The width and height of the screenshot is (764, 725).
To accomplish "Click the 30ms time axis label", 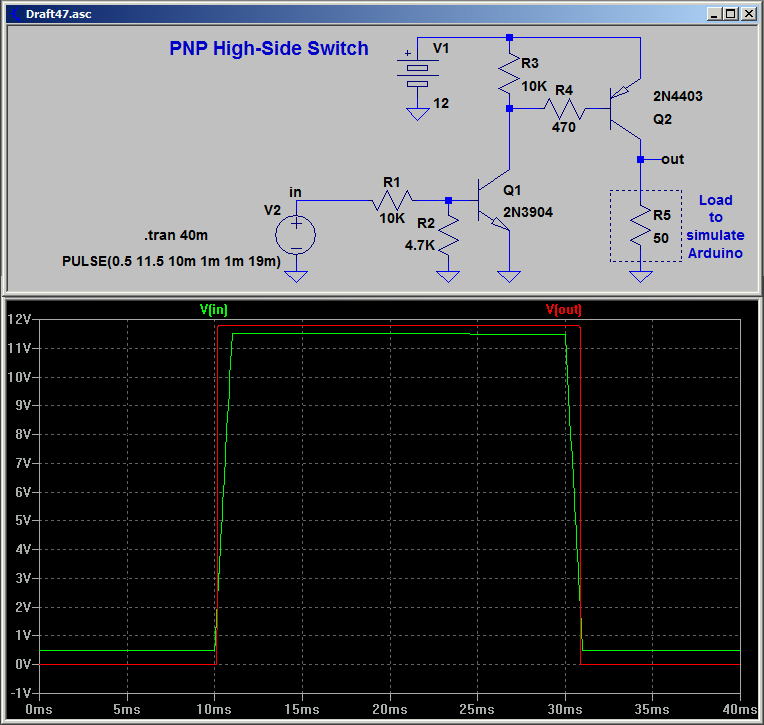I will (565, 709).
